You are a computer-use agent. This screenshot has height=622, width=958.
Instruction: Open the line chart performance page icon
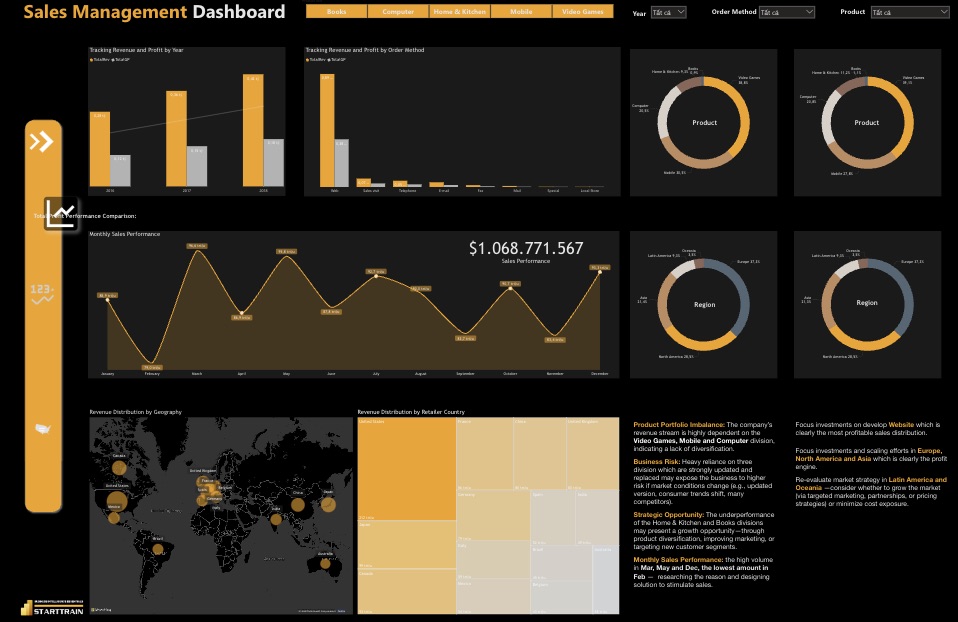pyautogui.click(x=61, y=213)
